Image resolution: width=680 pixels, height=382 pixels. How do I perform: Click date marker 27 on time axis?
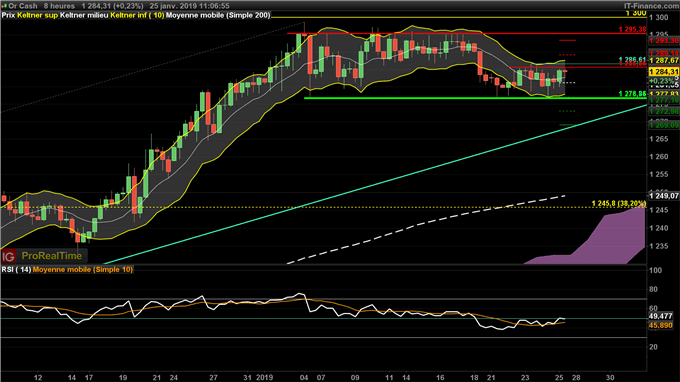pos(213,378)
